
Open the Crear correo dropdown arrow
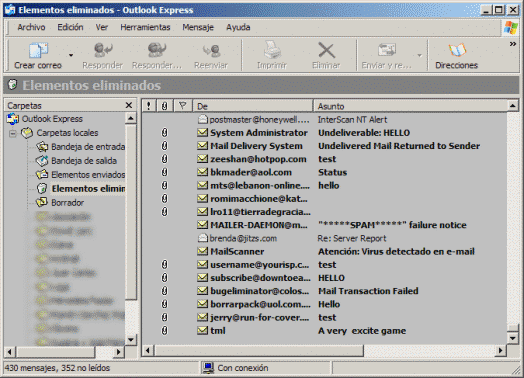click(x=71, y=55)
